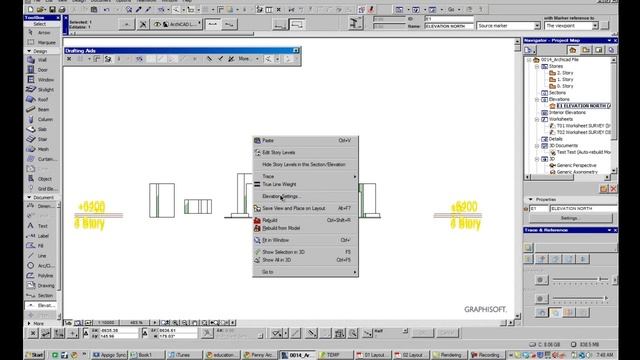Image resolution: width=640 pixels, height=360 pixels.
Task: Select Hide Story Levels in the Section/Elevation
Action: point(305,164)
